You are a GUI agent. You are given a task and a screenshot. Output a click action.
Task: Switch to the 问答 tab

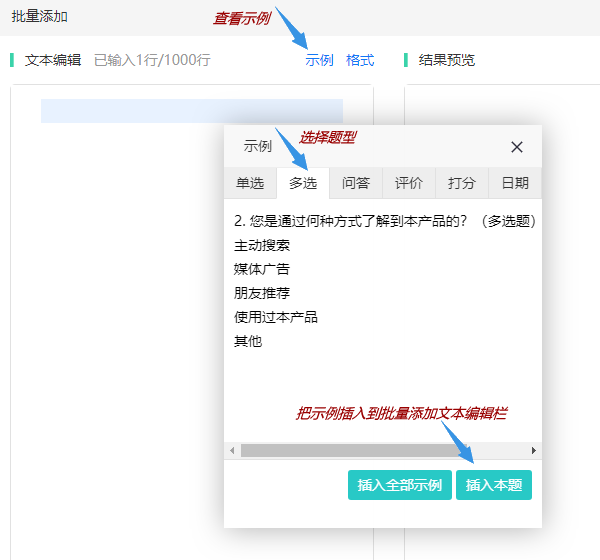(356, 183)
